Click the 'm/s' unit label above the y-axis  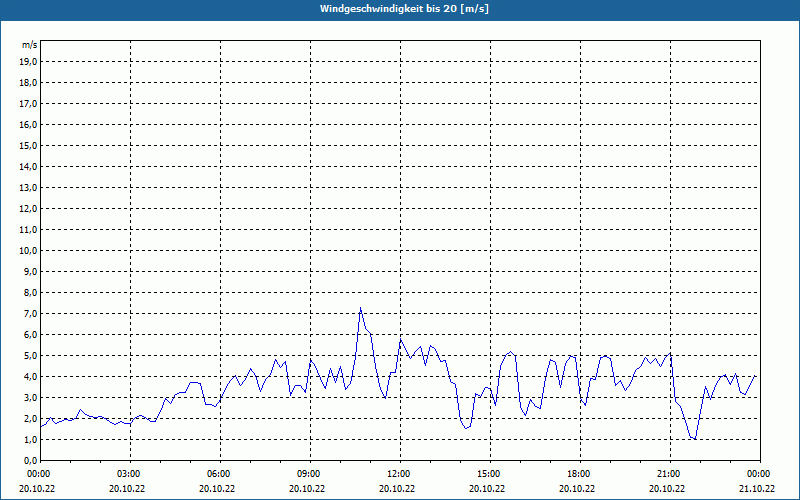(x=29, y=45)
